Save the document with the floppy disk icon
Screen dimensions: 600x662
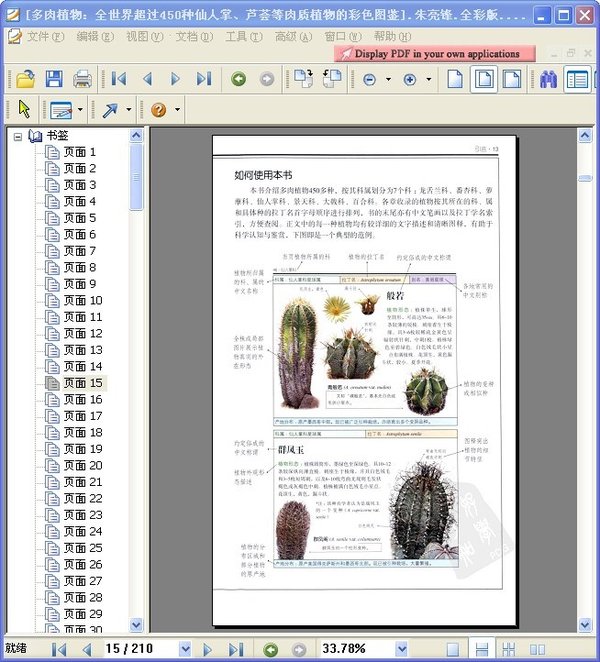click(54, 79)
